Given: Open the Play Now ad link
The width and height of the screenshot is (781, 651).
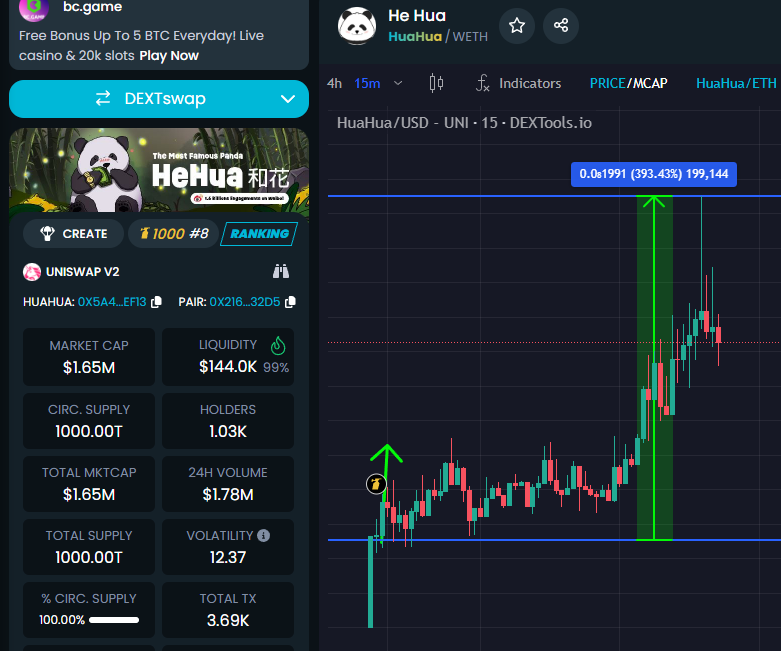Looking at the screenshot, I should (169, 55).
